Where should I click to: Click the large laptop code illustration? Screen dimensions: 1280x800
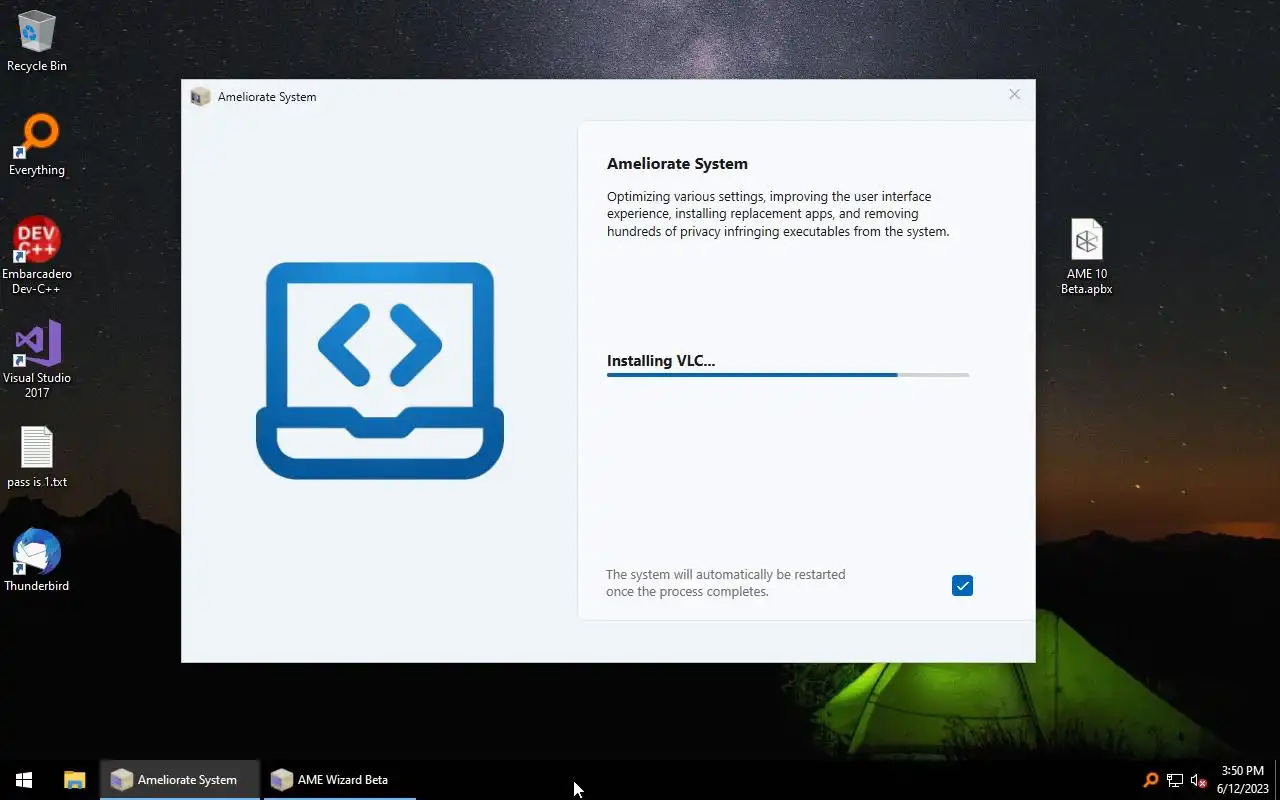[380, 370]
